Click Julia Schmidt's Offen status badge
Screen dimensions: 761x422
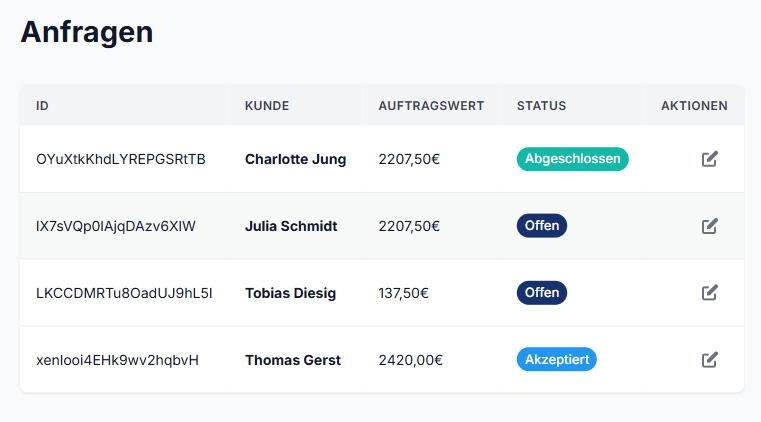pos(541,226)
